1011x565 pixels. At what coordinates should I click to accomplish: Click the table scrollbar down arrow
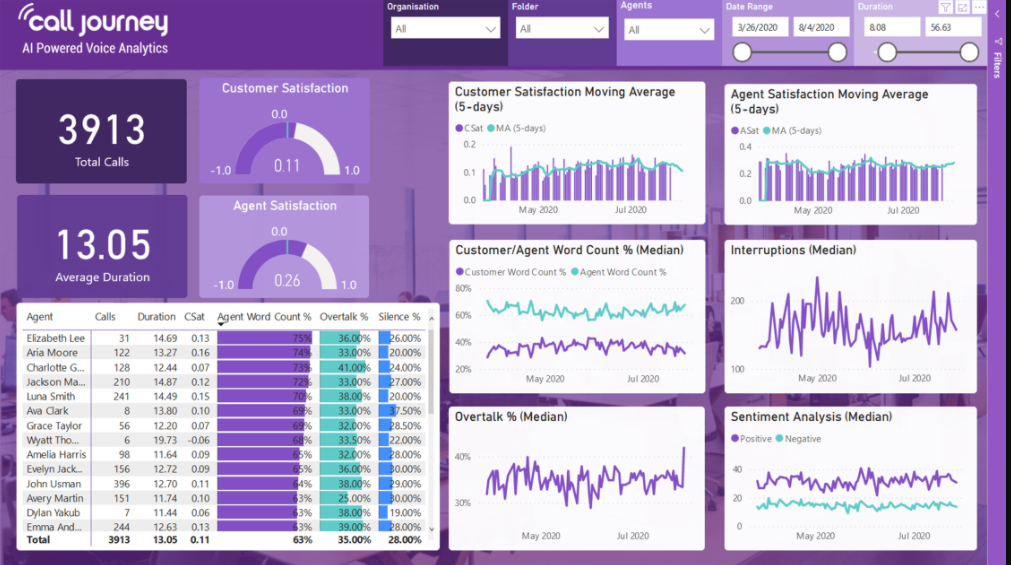pyautogui.click(x=431, y=529)
